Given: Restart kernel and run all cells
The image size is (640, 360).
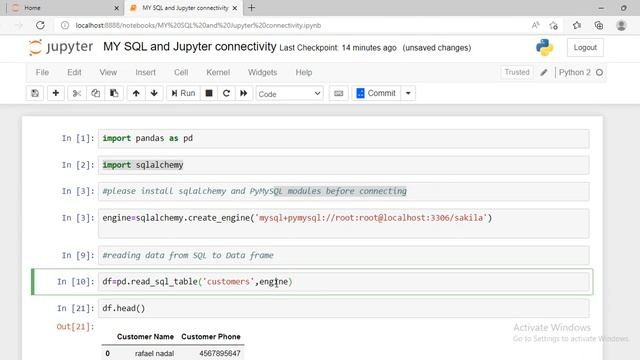Looking at the screenshot, I should 244,93.
